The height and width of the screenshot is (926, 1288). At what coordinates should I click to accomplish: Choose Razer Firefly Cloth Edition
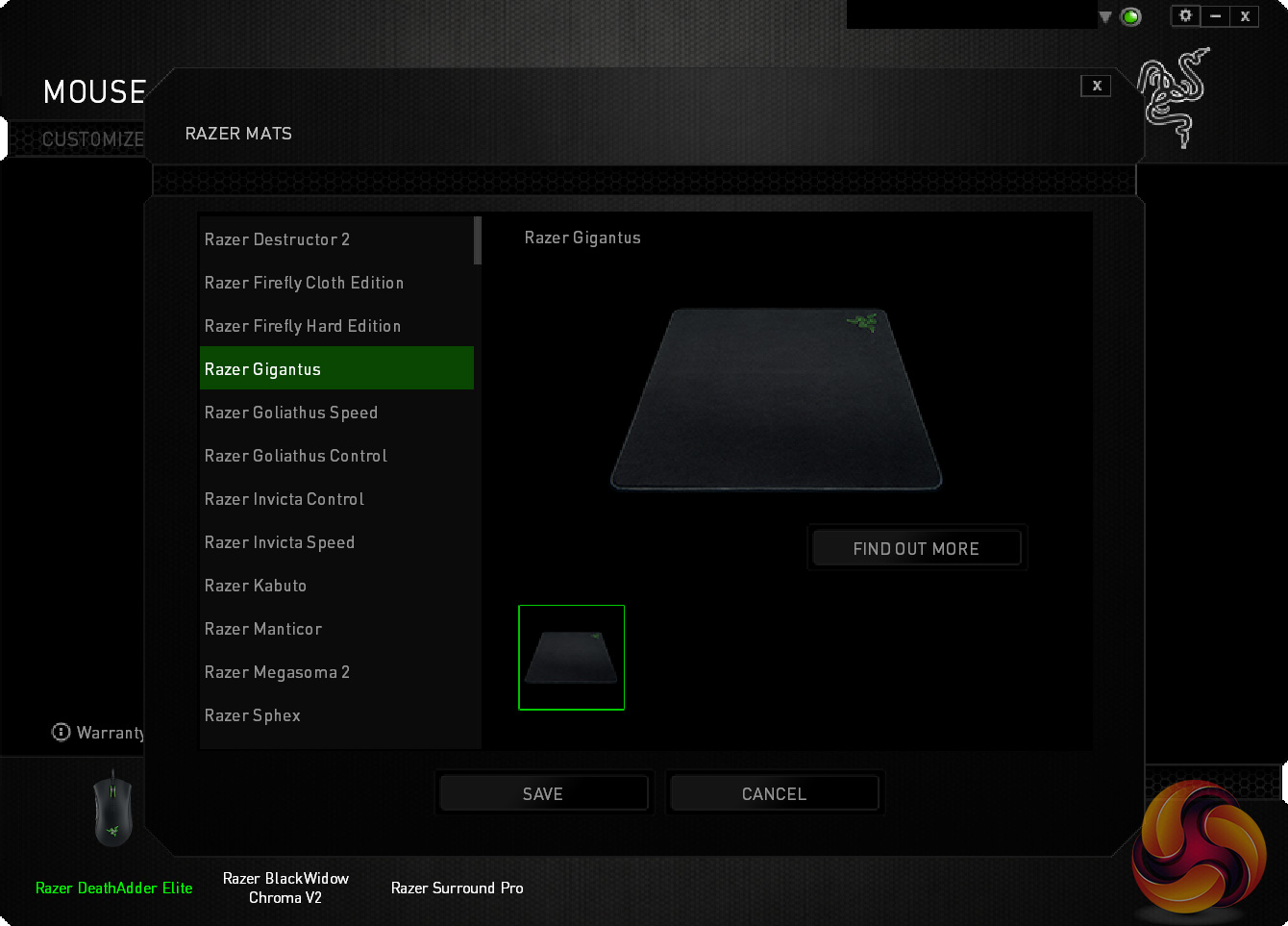coord(336,283)
